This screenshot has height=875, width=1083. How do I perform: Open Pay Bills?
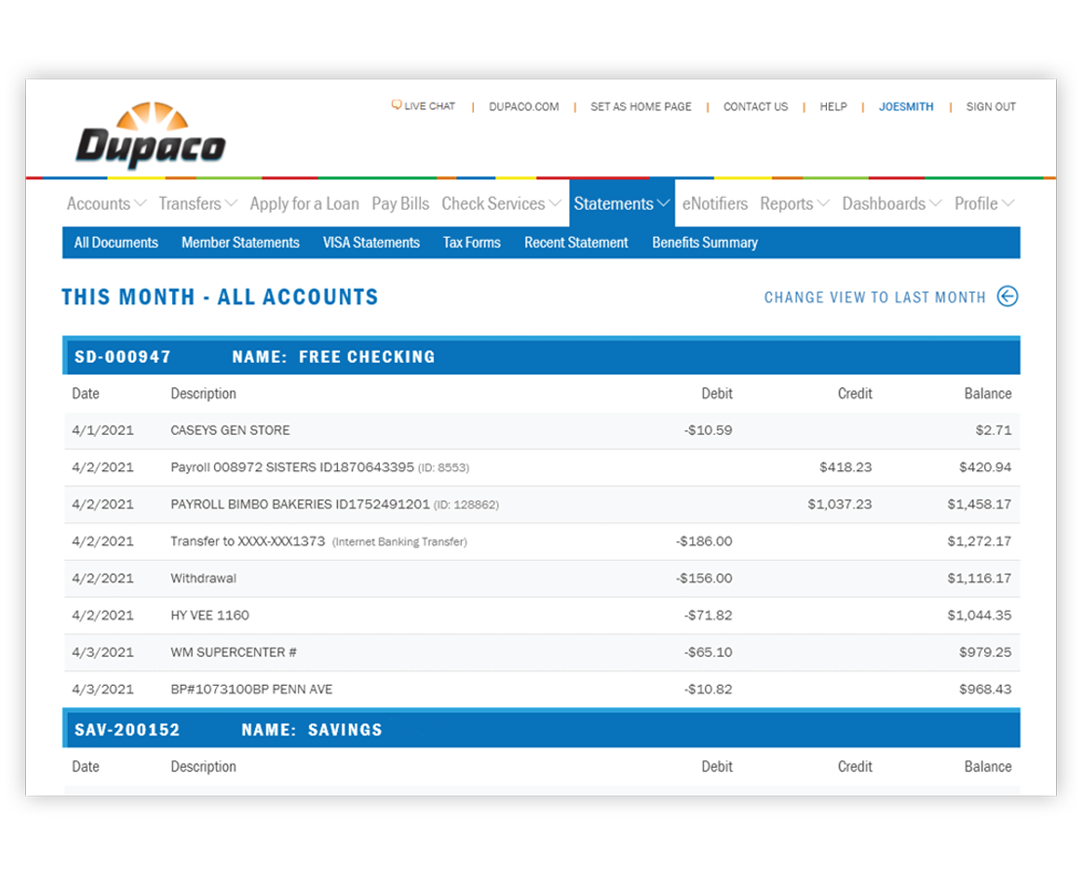pyautogui.click(x=400, y=204)
